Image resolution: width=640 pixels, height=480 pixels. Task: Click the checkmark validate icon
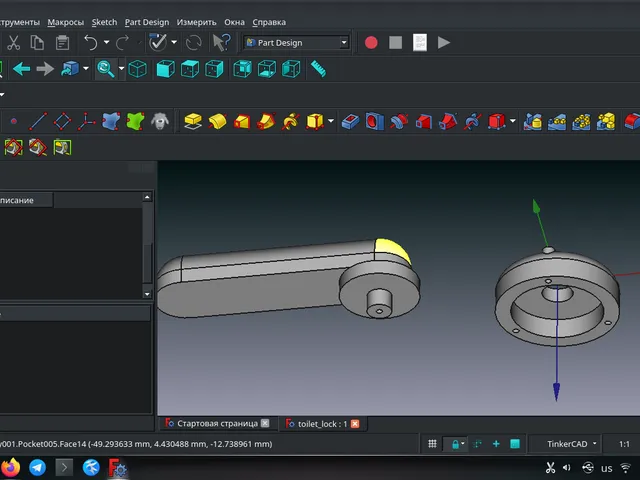click(158, 42)
